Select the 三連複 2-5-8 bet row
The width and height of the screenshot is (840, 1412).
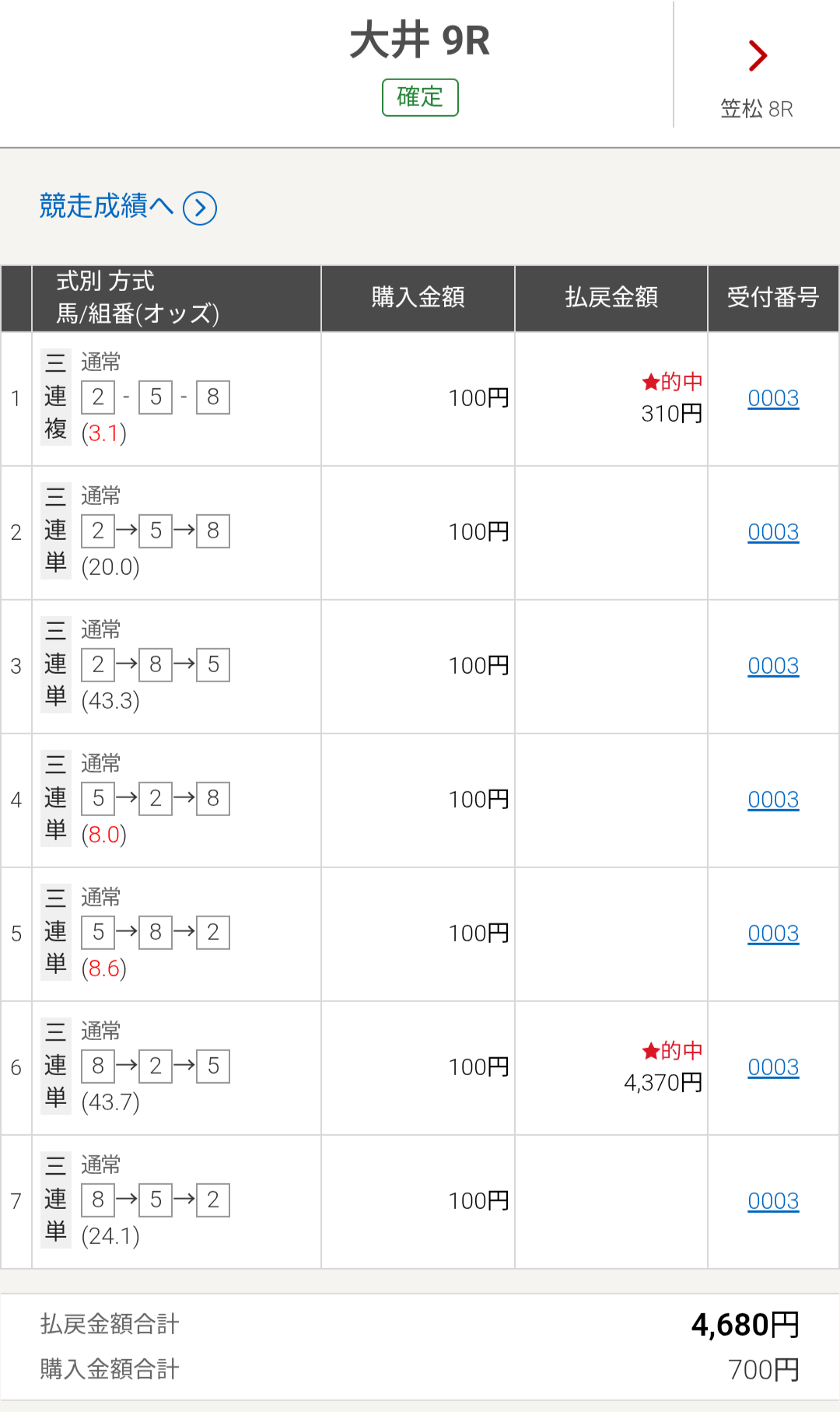pos(420,399)
